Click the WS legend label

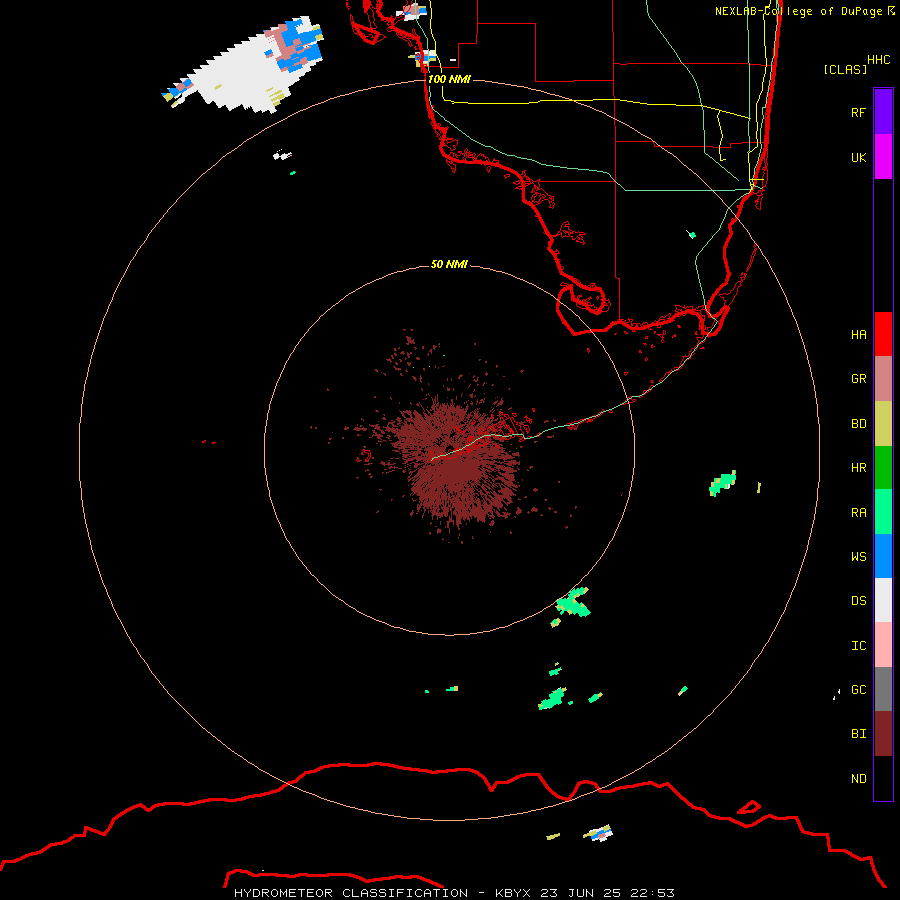[x=858, y=556]
